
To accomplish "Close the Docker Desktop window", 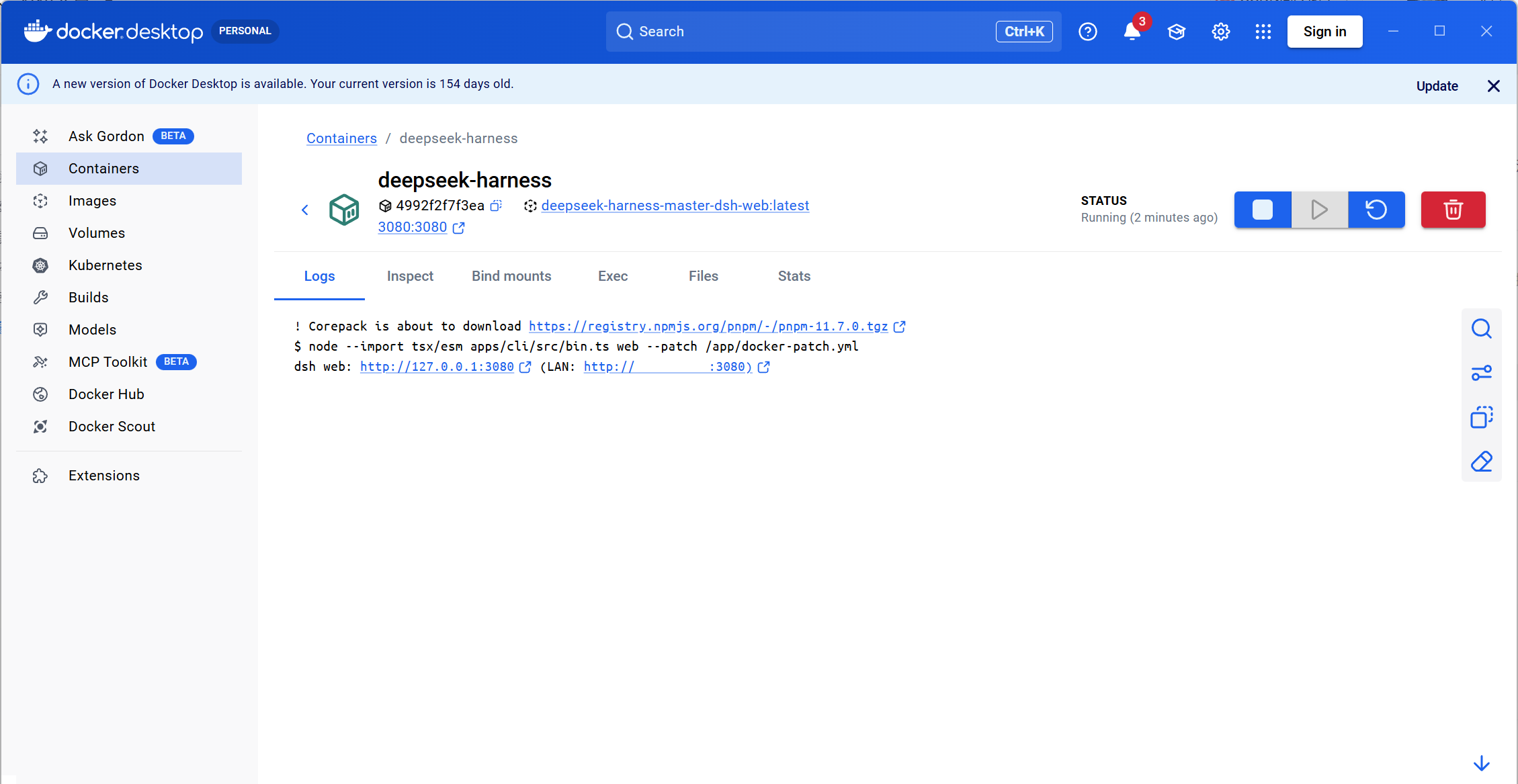I will click(1486, 32).
